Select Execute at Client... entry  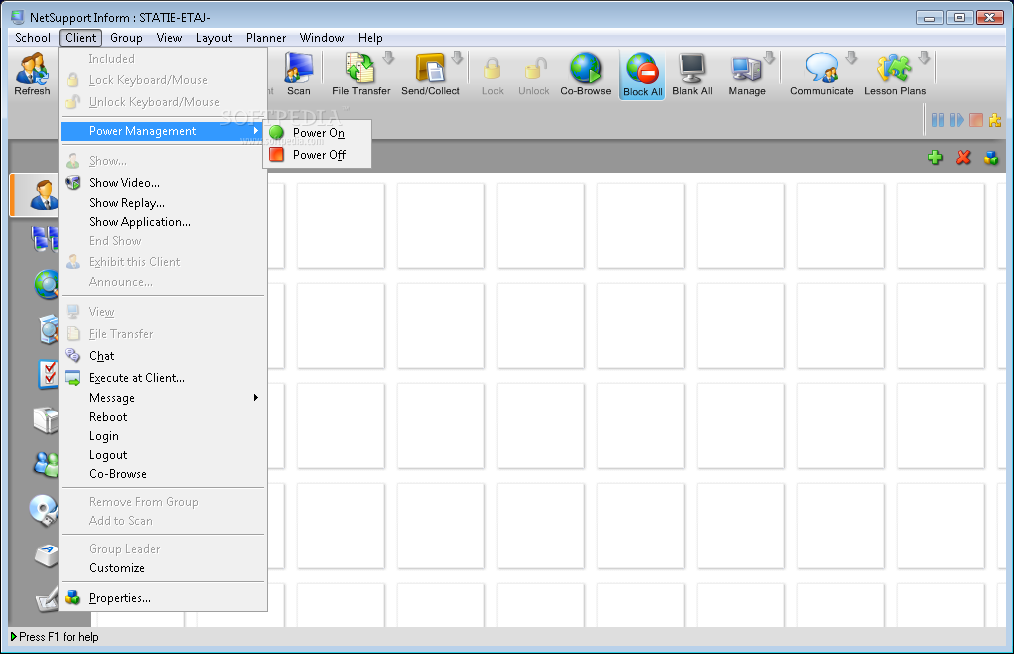pos(163,378)
